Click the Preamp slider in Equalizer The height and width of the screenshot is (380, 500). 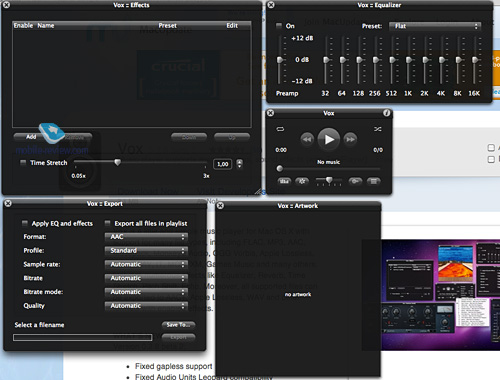280,60
